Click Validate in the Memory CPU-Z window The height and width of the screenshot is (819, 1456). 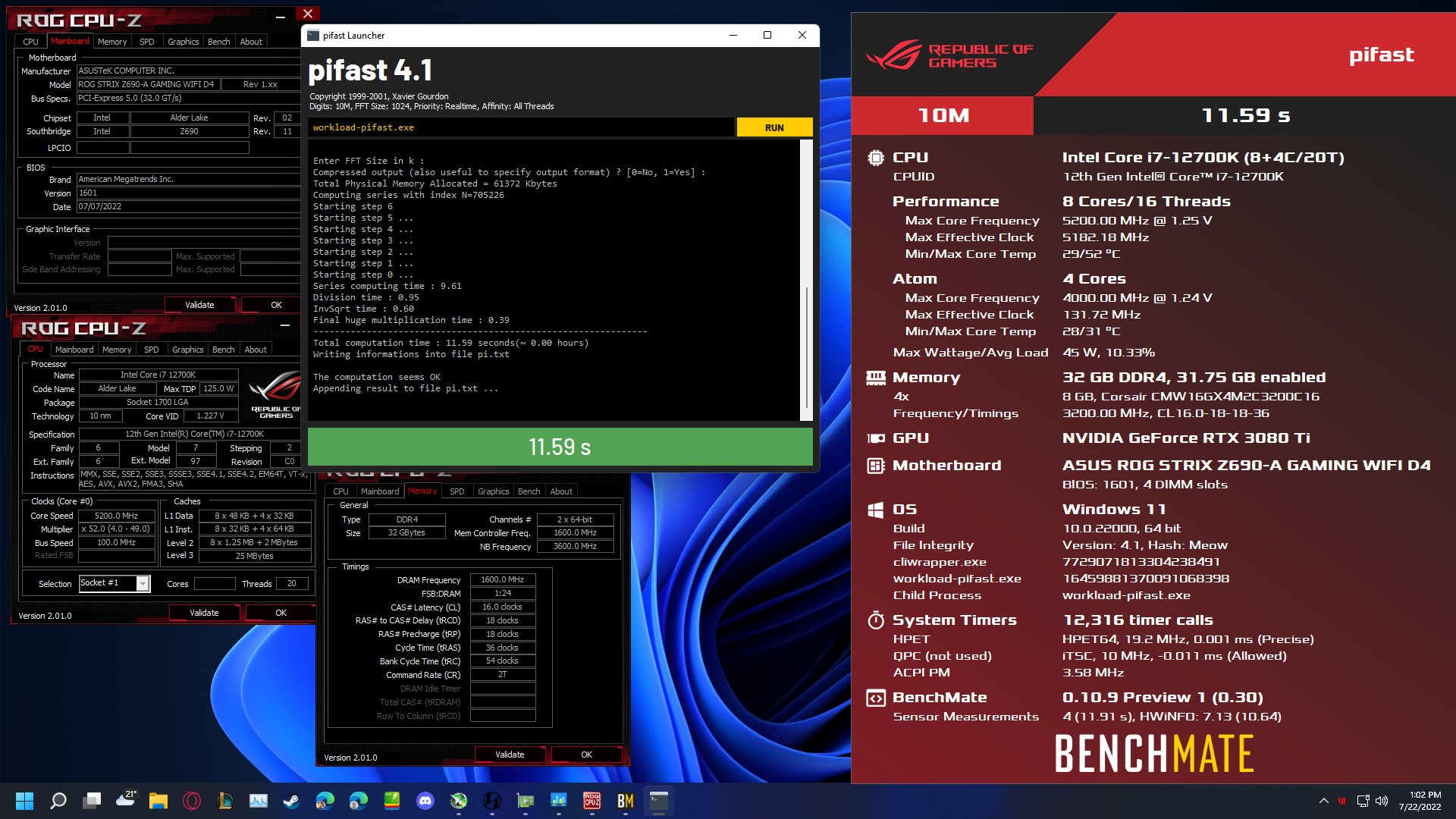click(x=510, y=755)
